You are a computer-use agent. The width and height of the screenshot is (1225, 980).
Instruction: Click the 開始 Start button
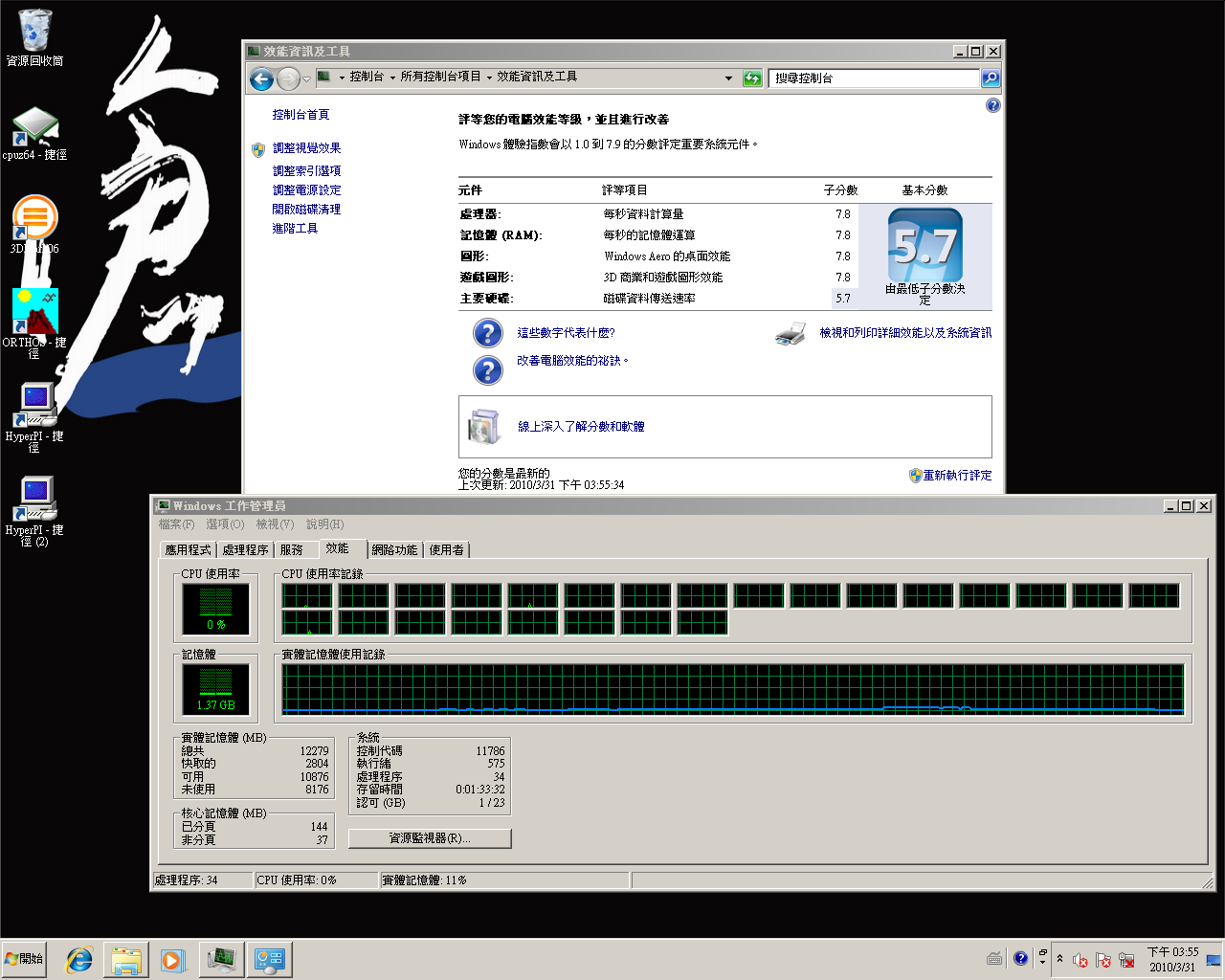25,959
